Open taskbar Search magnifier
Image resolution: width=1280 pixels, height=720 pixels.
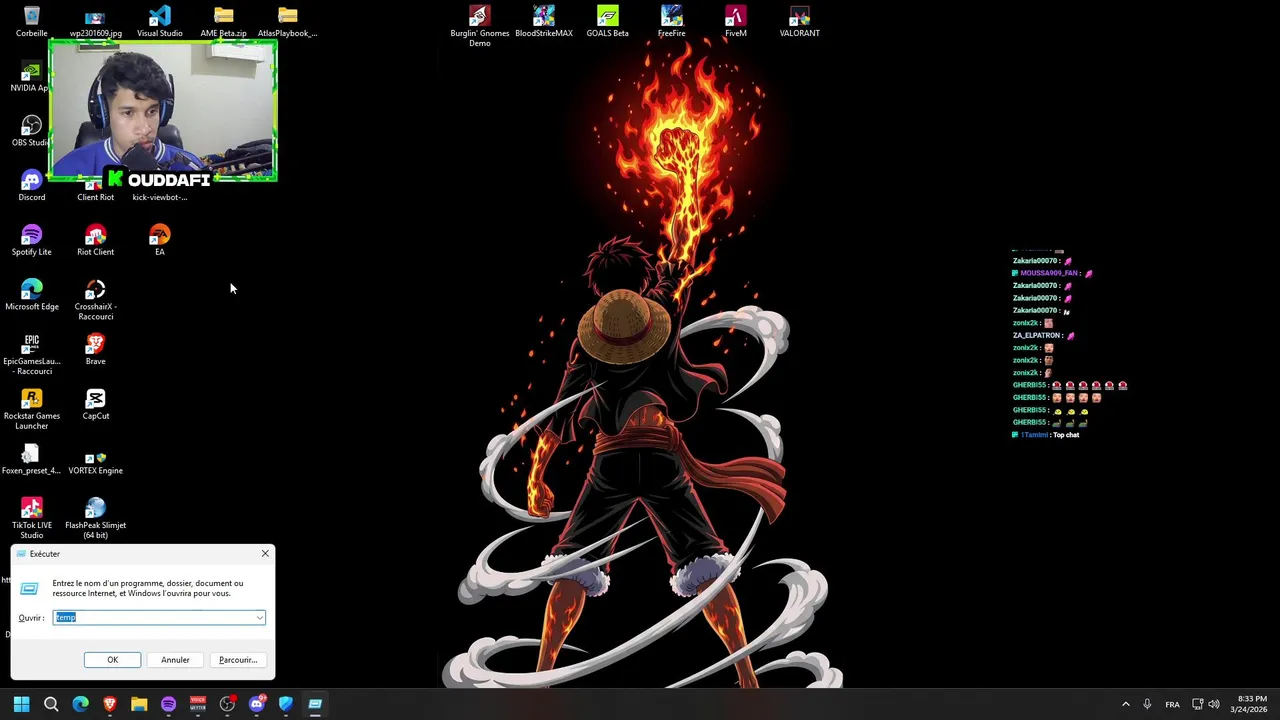[51, 704]
